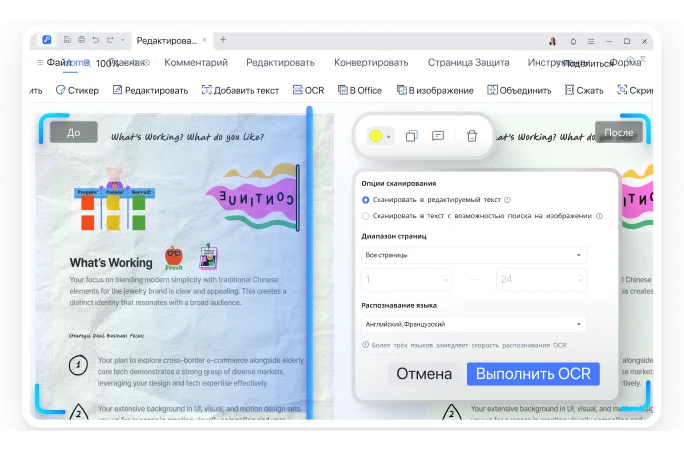Open the Редактировать ribbon tab
Screen dimensions: 684x456
point(280,62)
